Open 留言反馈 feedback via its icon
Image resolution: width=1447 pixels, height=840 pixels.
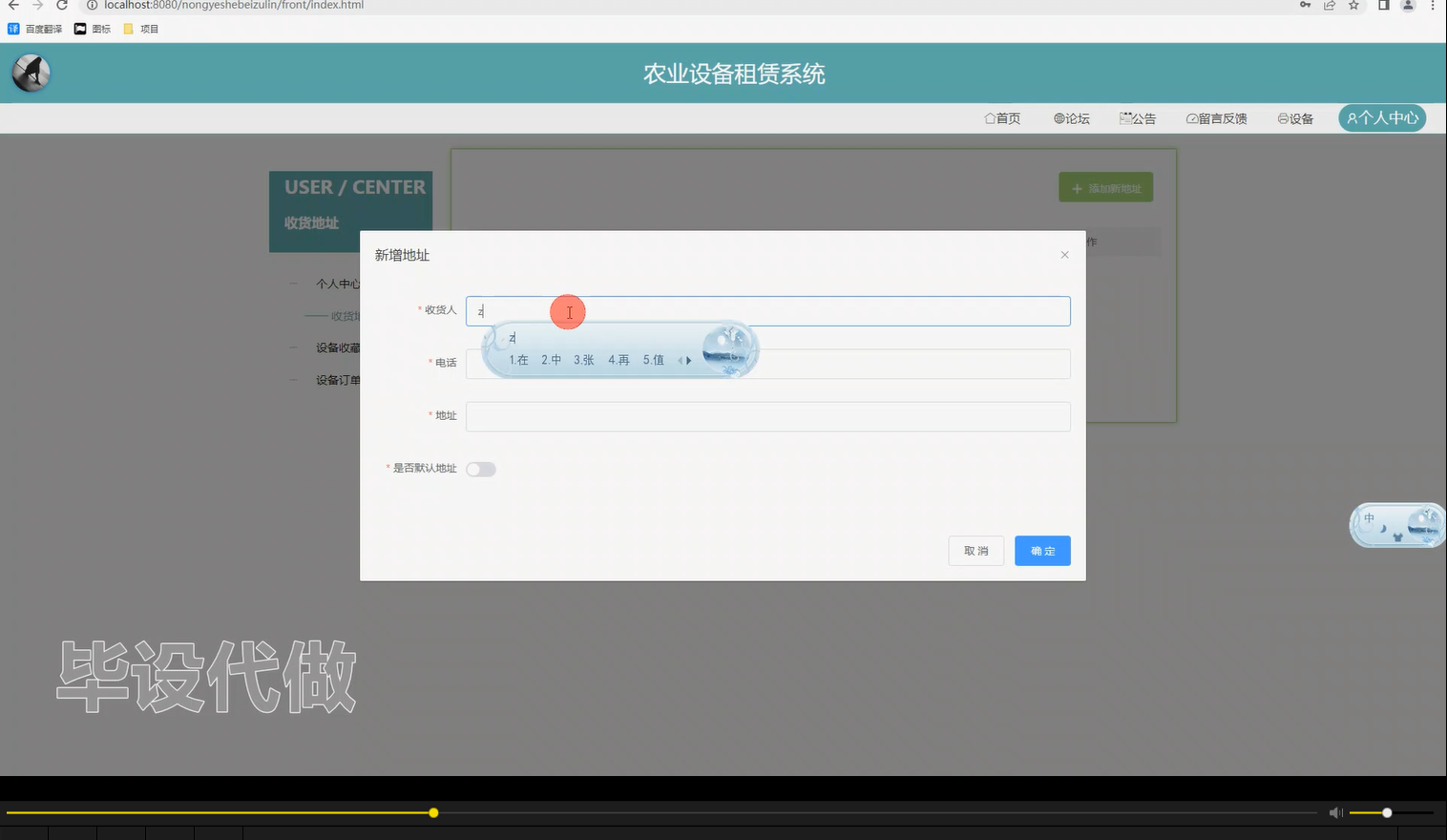1190,117
